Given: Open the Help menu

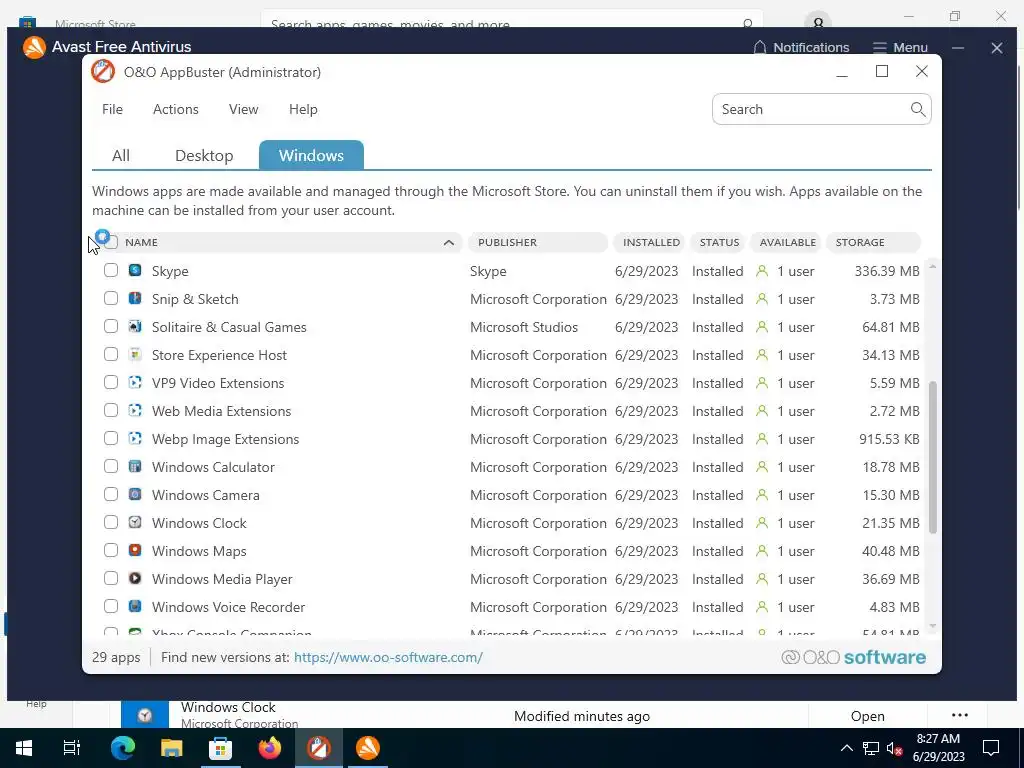Looking at the screenshot, I should [303, 109].
